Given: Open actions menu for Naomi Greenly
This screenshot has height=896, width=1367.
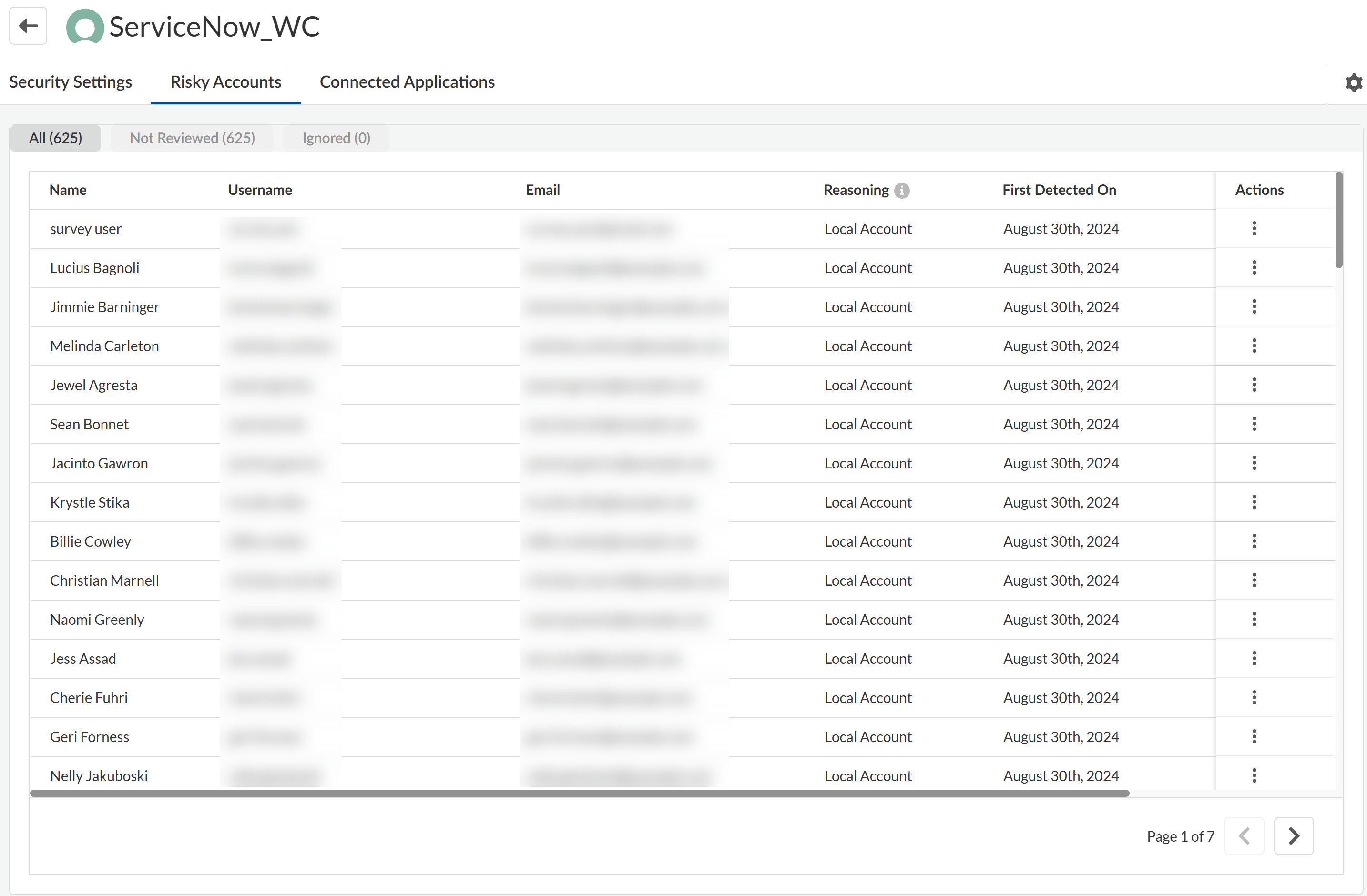Looking at the screenshot, I should (x=1254, y=619).
